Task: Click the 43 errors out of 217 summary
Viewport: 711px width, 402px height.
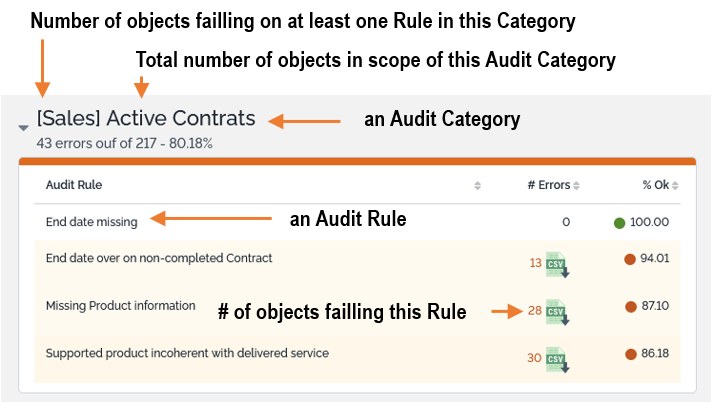Action: coord(124,143)
